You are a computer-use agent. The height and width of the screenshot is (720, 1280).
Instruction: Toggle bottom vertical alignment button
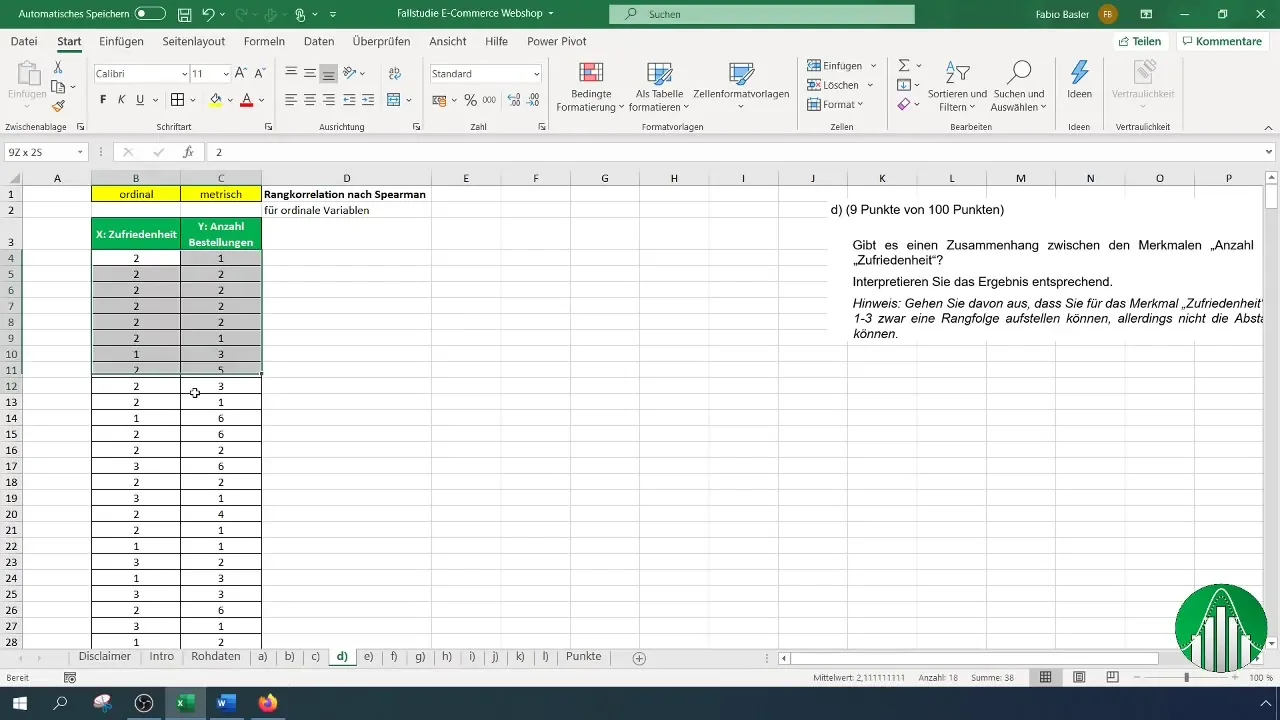point(329,74)
